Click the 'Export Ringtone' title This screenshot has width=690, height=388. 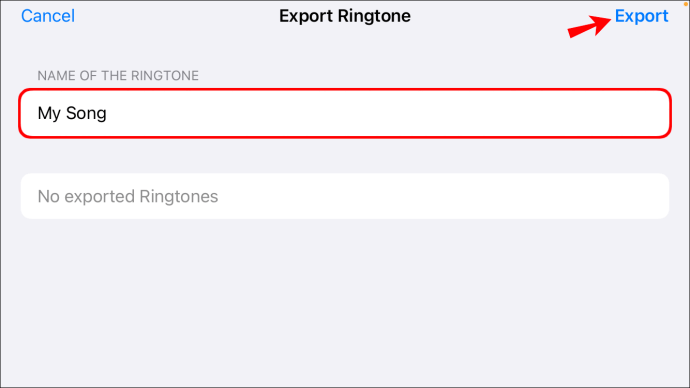tap(345, 16)
